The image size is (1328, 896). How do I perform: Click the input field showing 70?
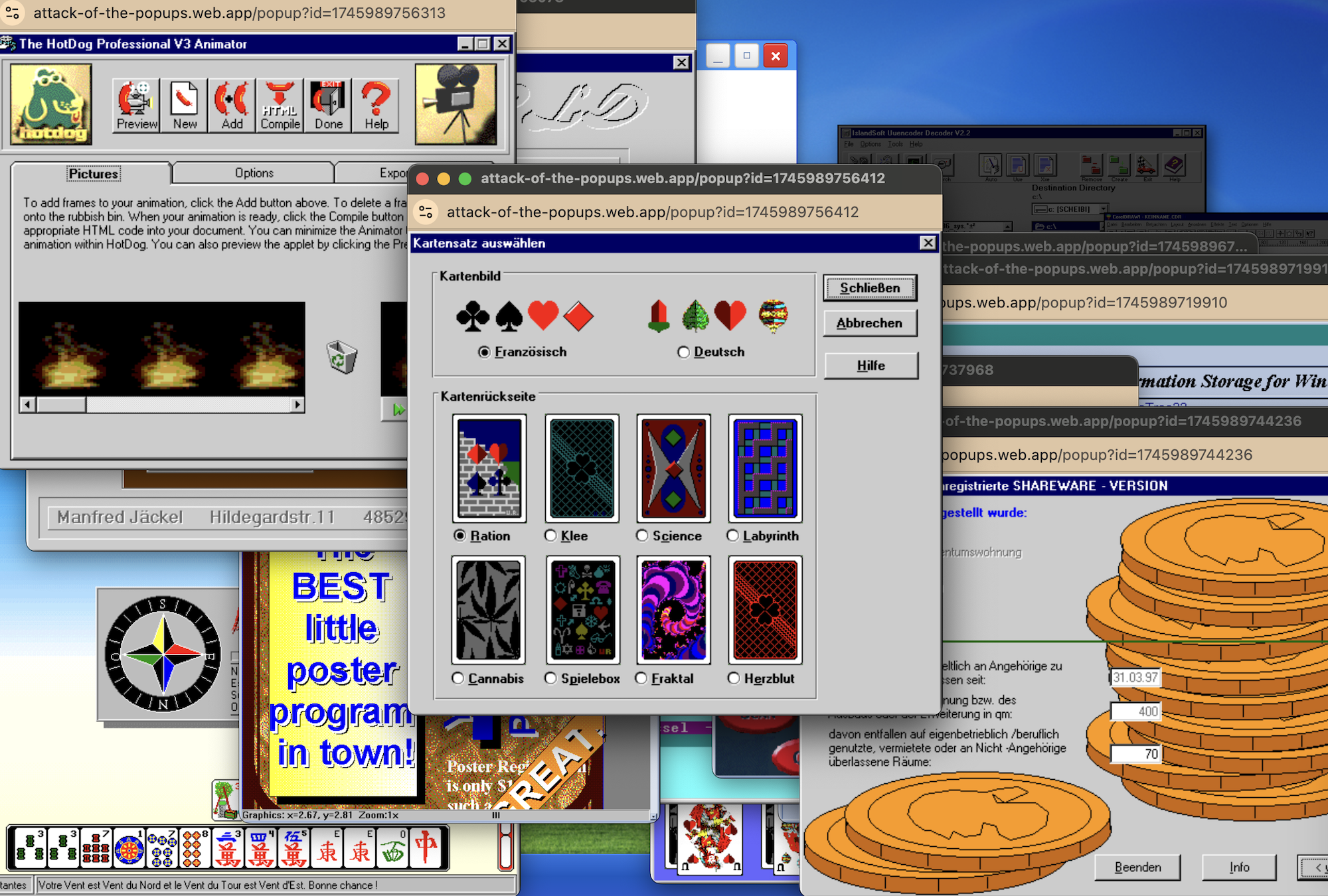click(1135, 754)
